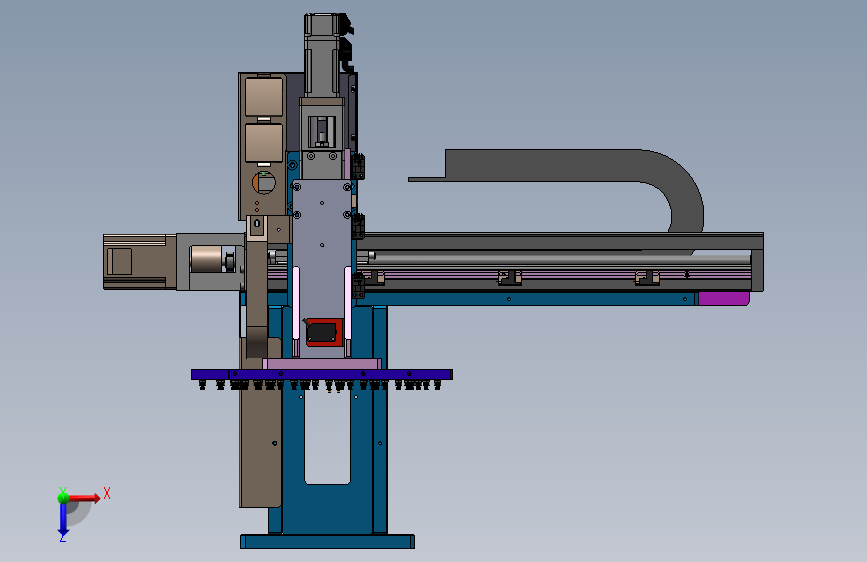Pick the magenta end cap on horizontal rail
The height and width of the screenshot is (562, 867).
tap(724, 299)
